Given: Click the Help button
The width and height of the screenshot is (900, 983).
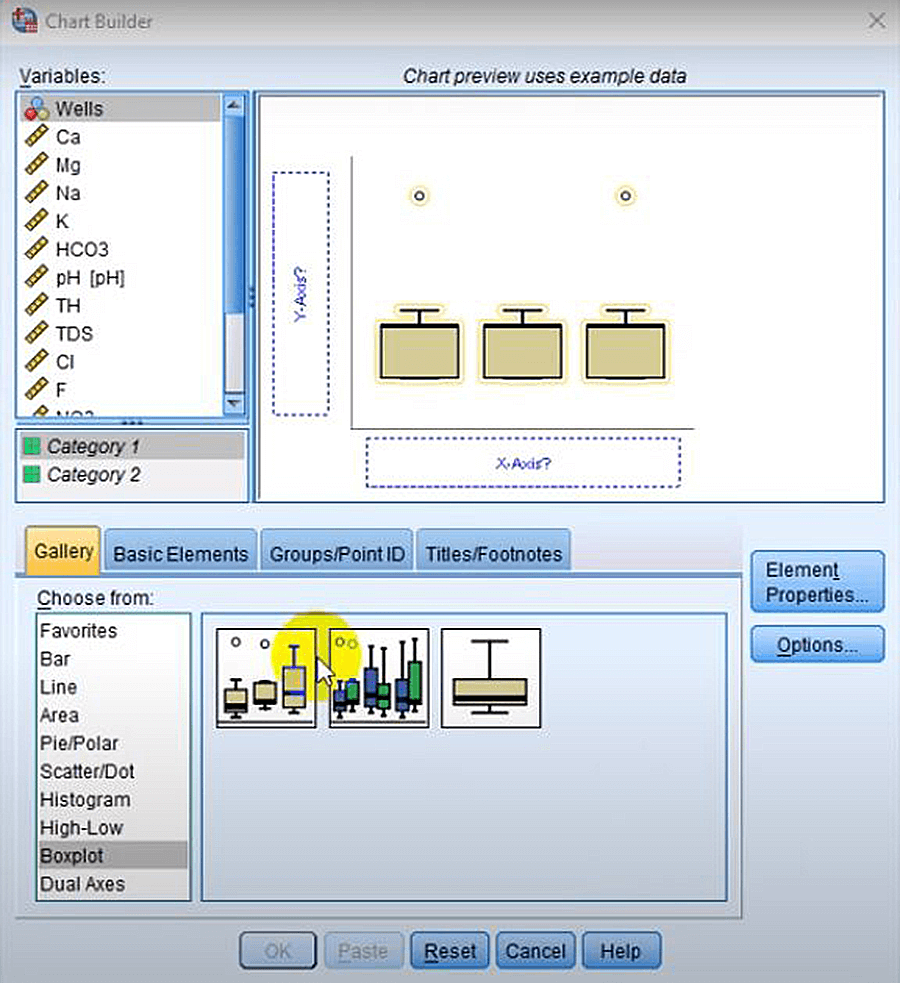Looking at the screenshot, I should point(621,950).
